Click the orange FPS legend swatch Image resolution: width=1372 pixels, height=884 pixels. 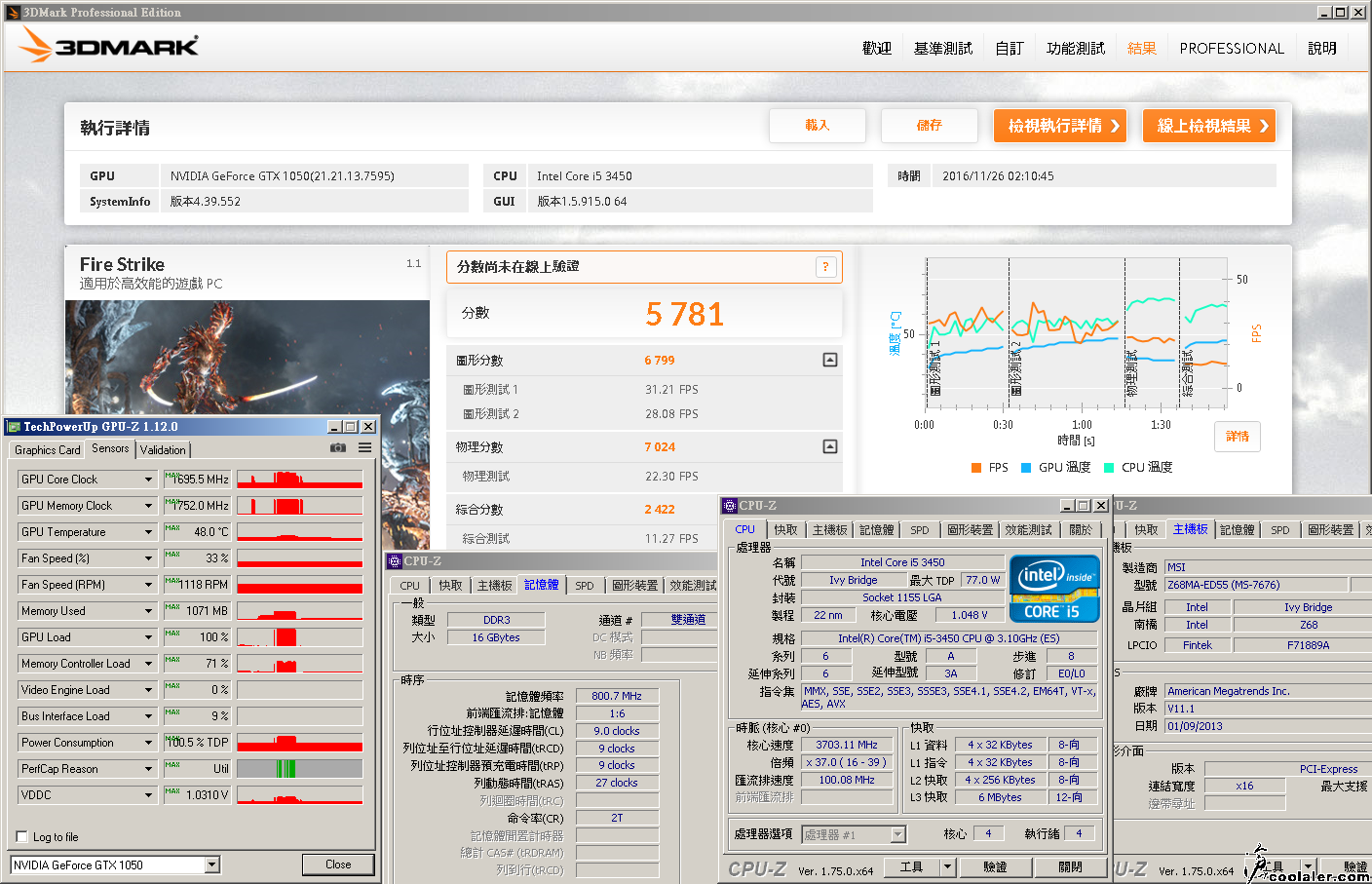pyautogui.click(x=976, y=468)
